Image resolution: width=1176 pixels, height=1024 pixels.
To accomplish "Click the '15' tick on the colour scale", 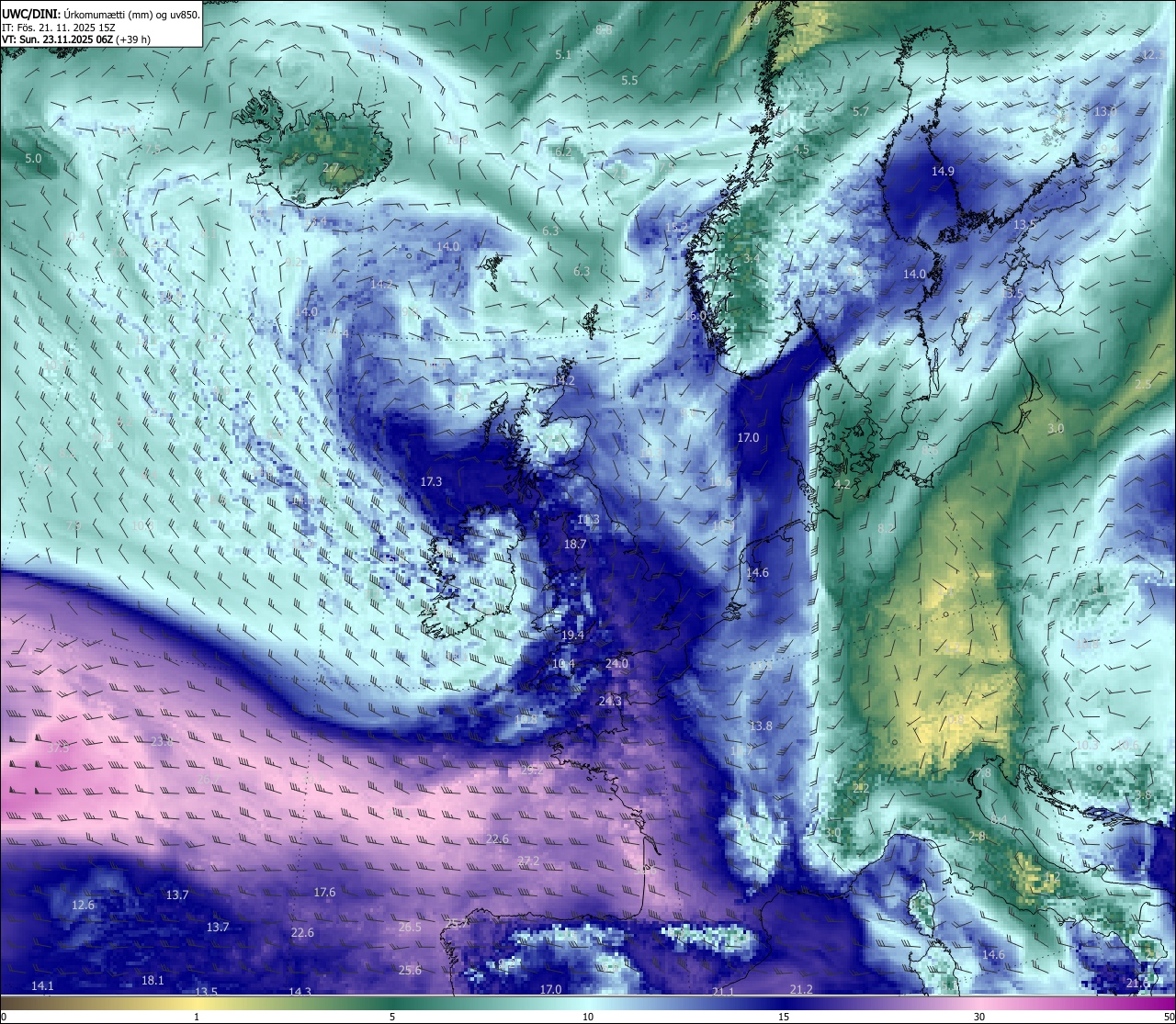I will [x=784, y=1017].
